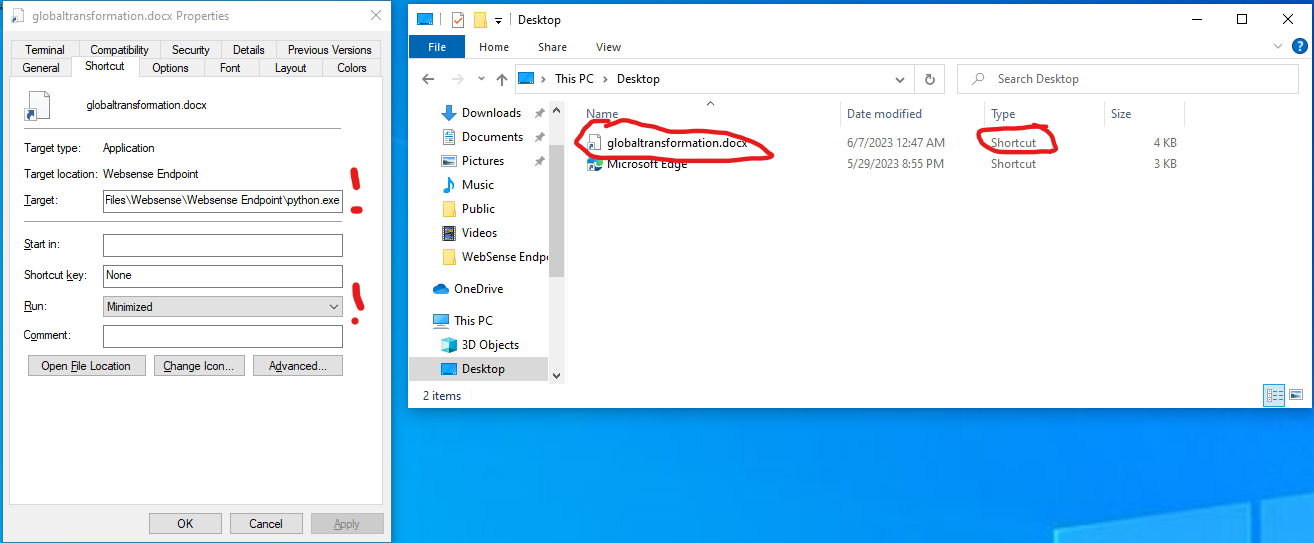Switch to Large icons view layout
The width and height of the screenshot is (1314, 543).
point(1296,395)
